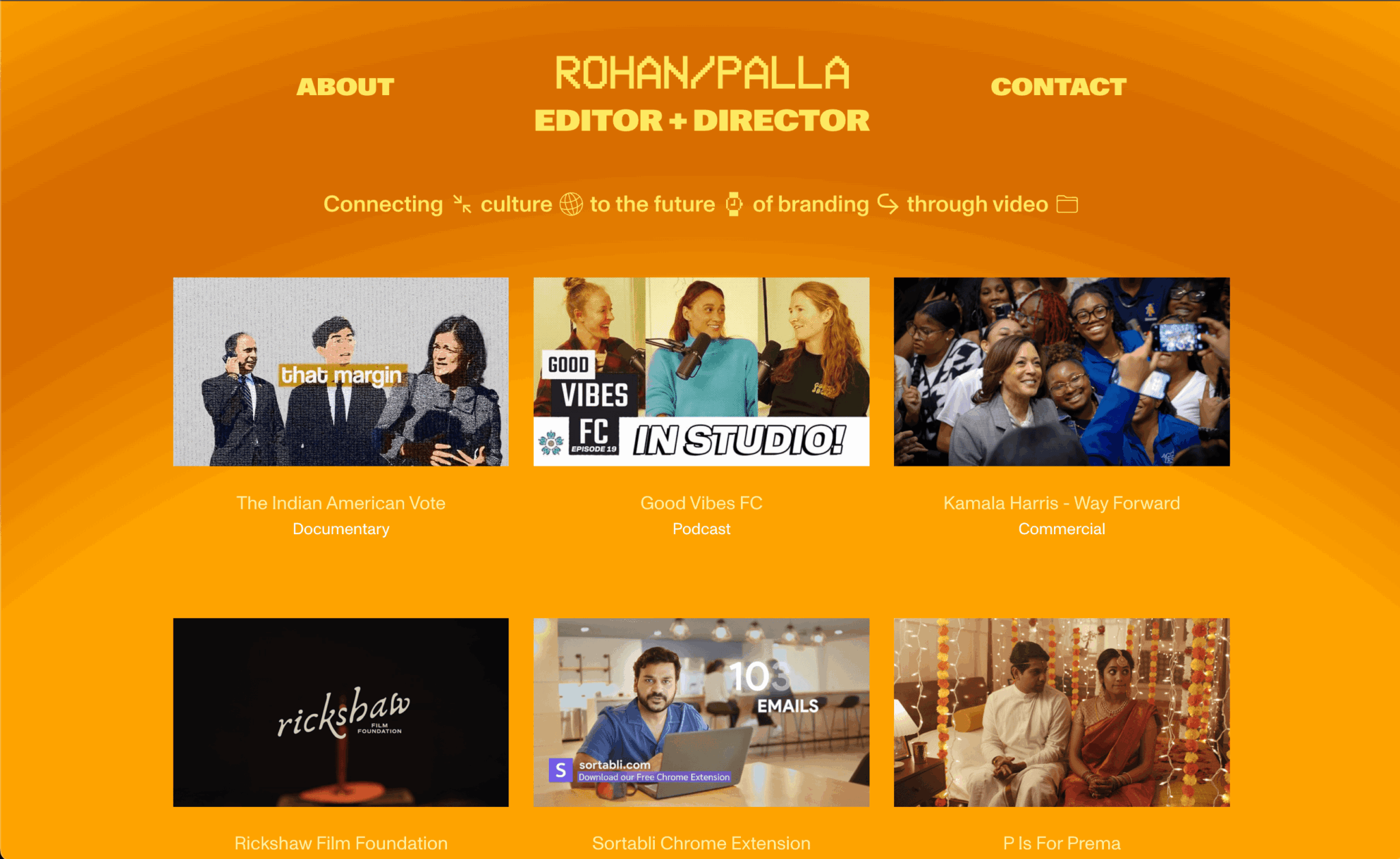Click the curved arrow icon after branding
The width and height of the screenshot is (1400, 859).
tap(887, 204)
